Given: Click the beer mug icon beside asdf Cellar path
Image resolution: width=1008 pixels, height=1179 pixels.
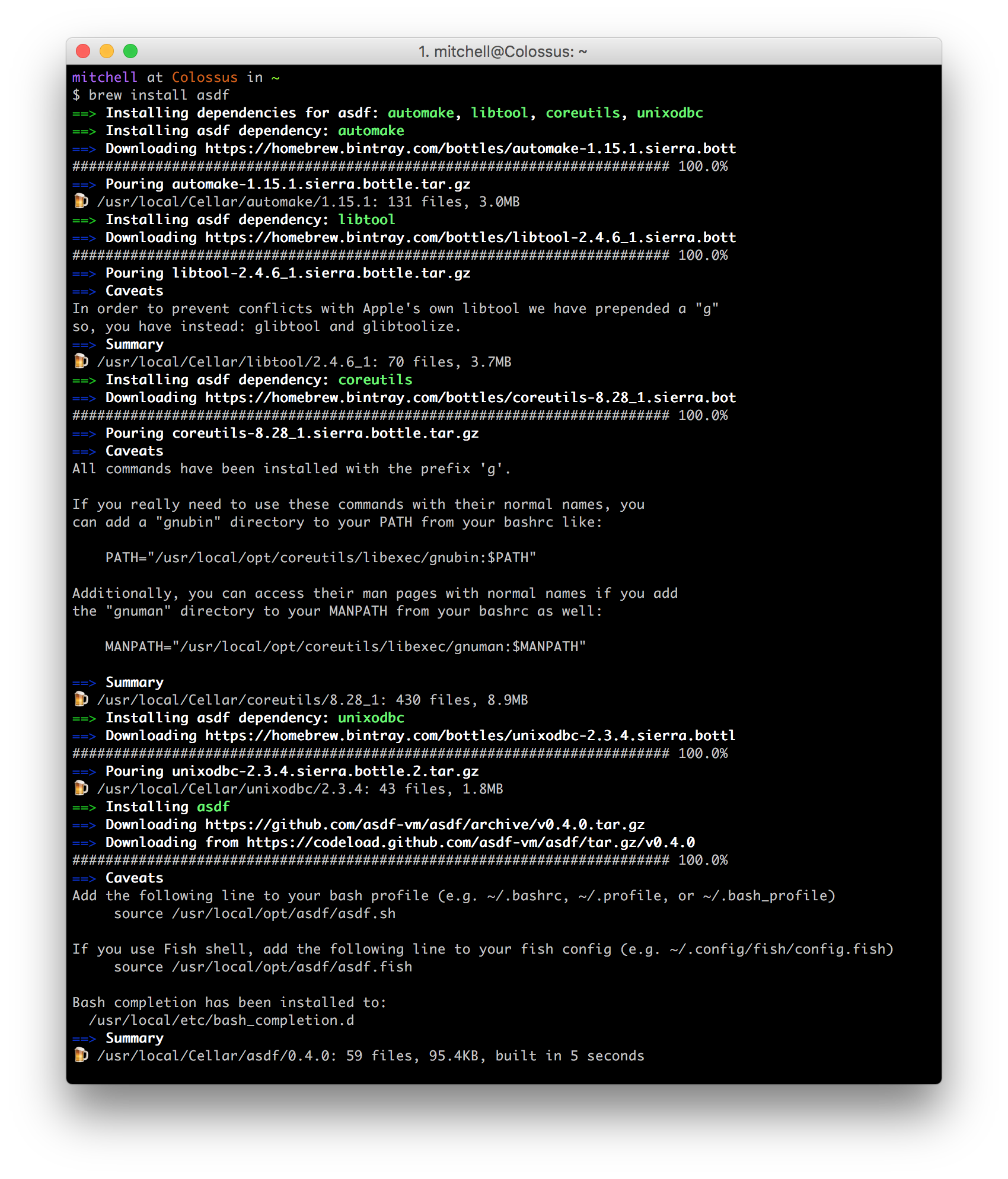Looking at the screenshot, I should pyautogui.click(x=81, y=1055).
